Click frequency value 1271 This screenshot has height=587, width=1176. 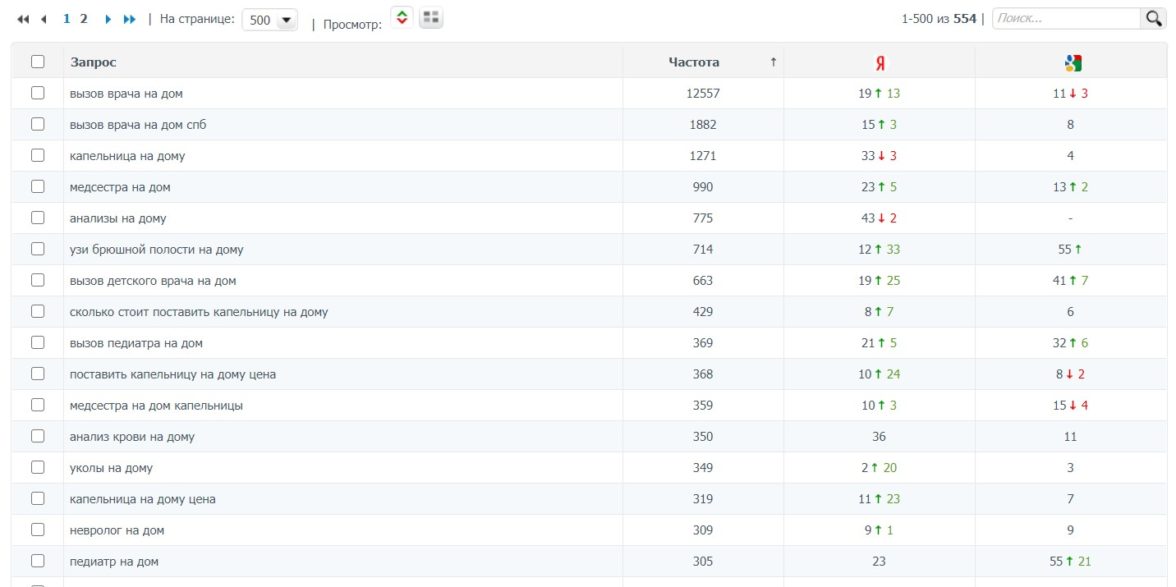coord(703,156)
